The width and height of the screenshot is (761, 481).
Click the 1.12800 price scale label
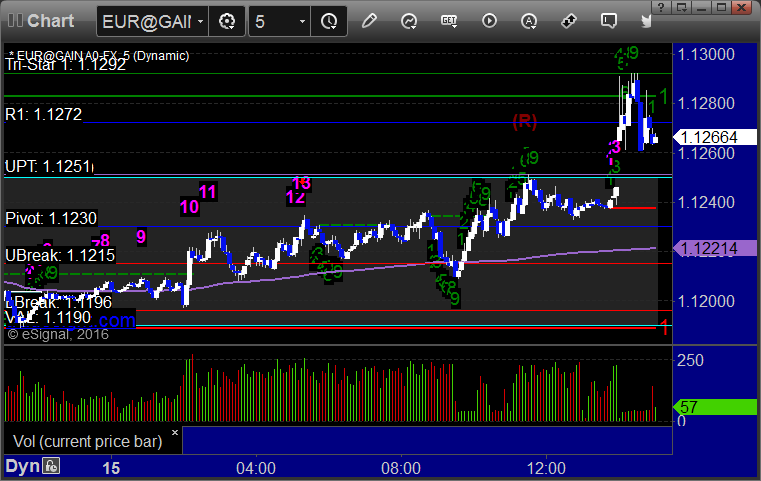[x=706, y=103]
